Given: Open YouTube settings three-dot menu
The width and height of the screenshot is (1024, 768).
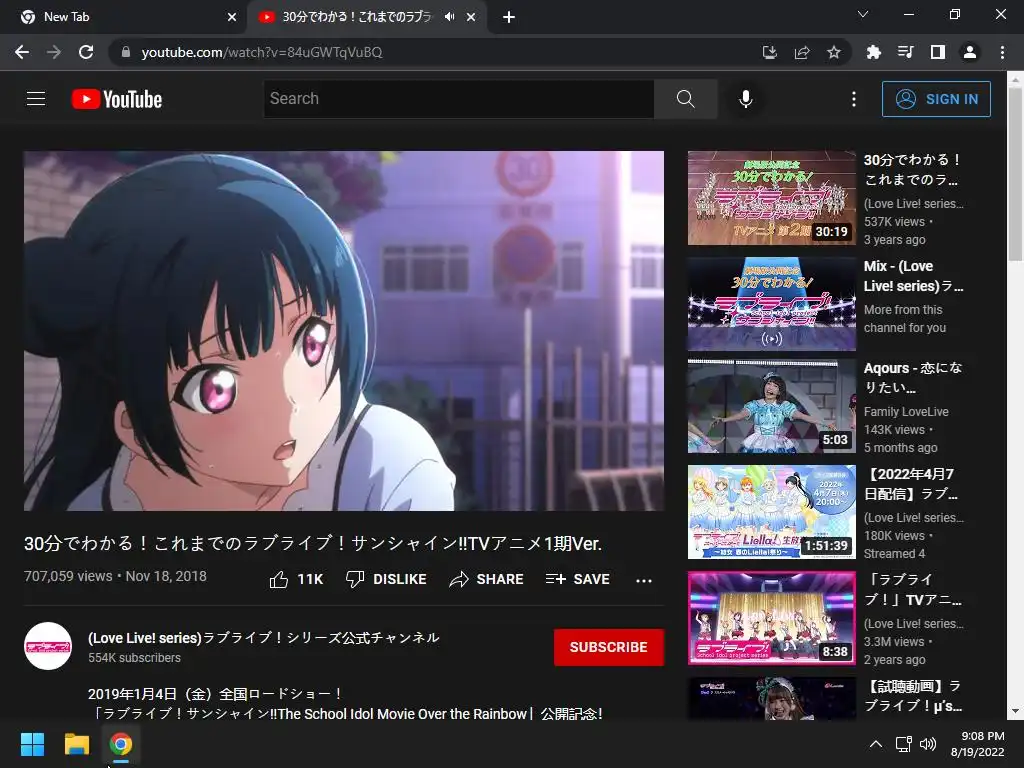Looking at the screenshot, I should tap(854, 99).
